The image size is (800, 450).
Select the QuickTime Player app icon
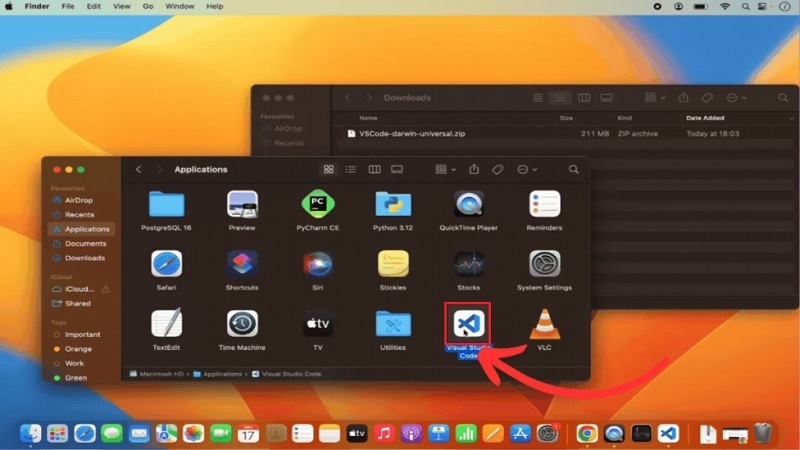tap(468, 204)
